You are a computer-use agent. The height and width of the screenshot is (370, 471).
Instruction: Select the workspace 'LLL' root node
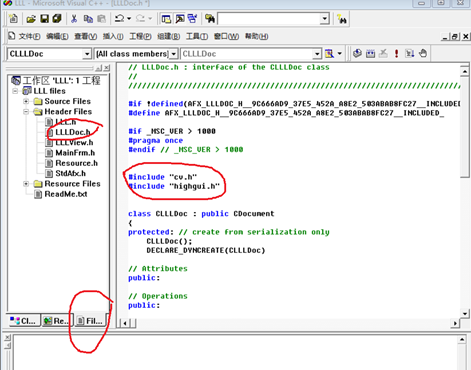tap(61, 80)
